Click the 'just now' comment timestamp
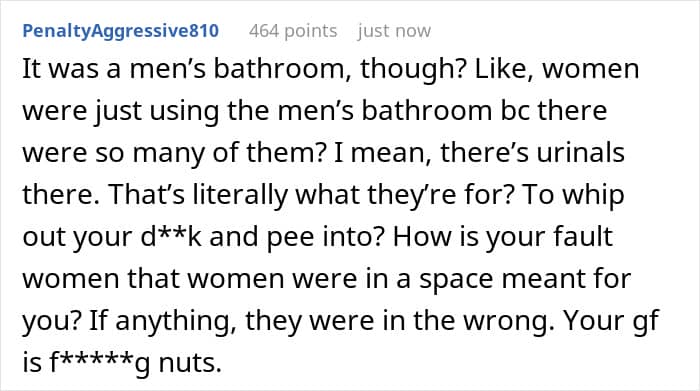This screenshot has width=700, height=391. click(394, 31)
